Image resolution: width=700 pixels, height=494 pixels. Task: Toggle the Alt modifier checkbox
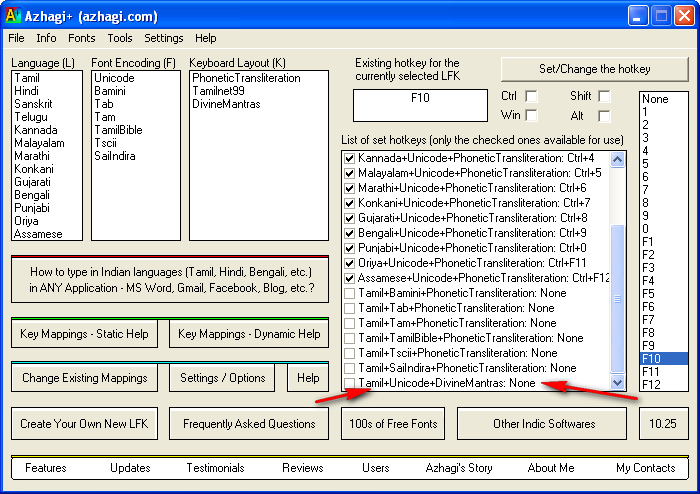coord(604,116)
